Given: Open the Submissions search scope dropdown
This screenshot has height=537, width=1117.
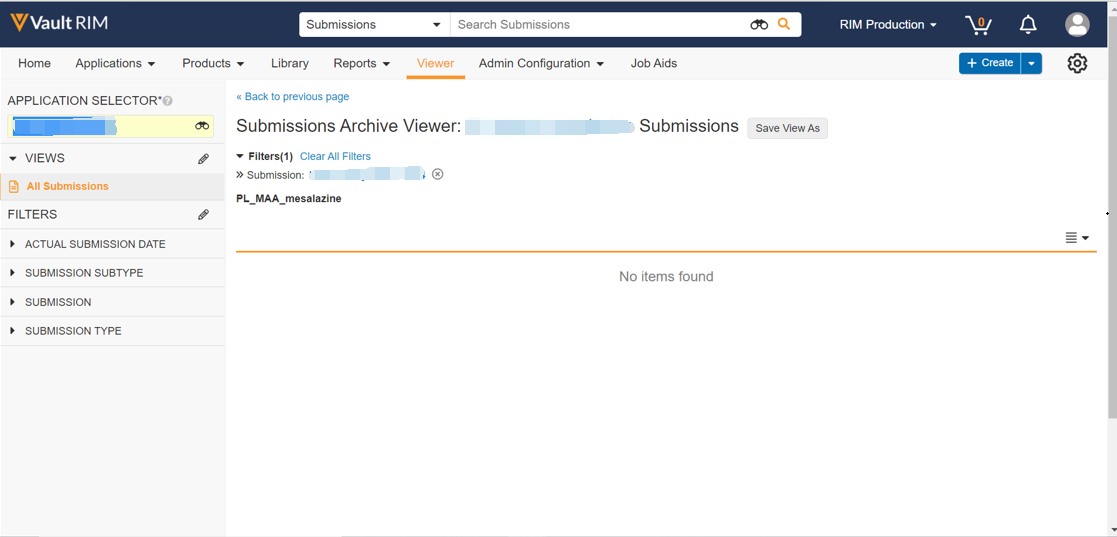Looking at the screenshot, I should (x=374, y=24).
